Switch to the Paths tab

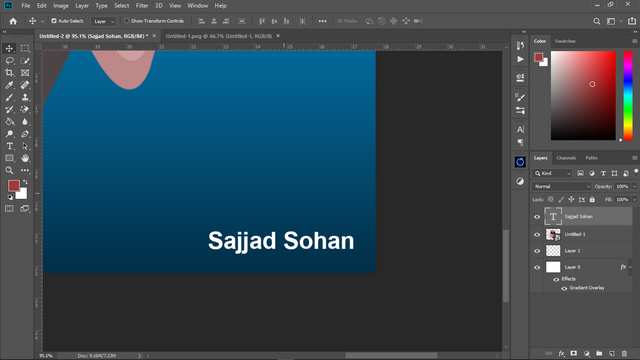[591, 158]
